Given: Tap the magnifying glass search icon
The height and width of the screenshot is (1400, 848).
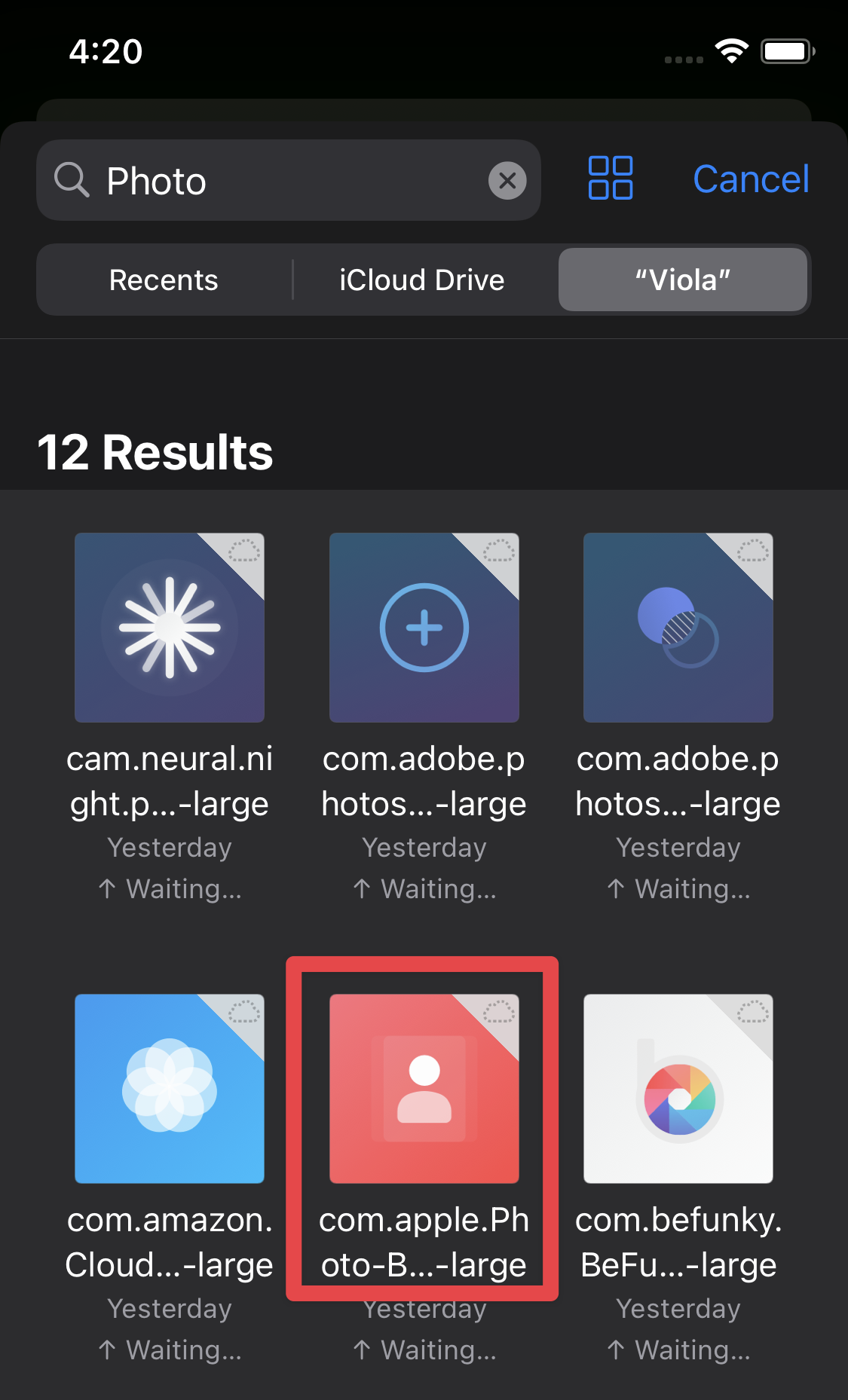Looking at the screenshot, I should pos(72,181).
